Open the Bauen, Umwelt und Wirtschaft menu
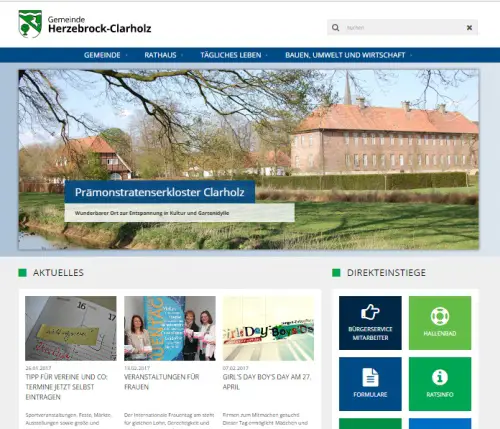Viewport: 500px width, 429px height. (345, 55)
